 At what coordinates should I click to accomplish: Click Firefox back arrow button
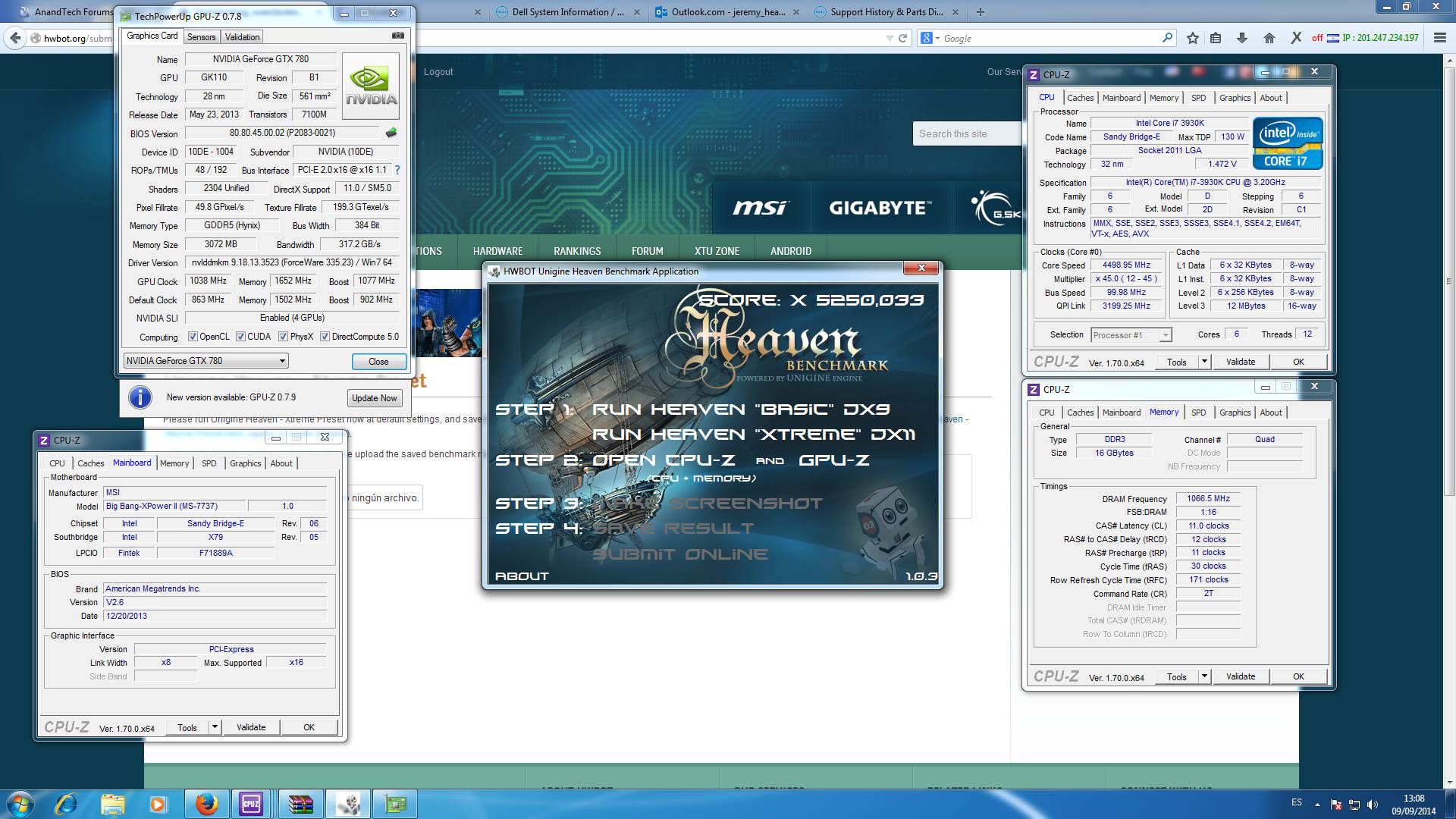click(16, 38)
